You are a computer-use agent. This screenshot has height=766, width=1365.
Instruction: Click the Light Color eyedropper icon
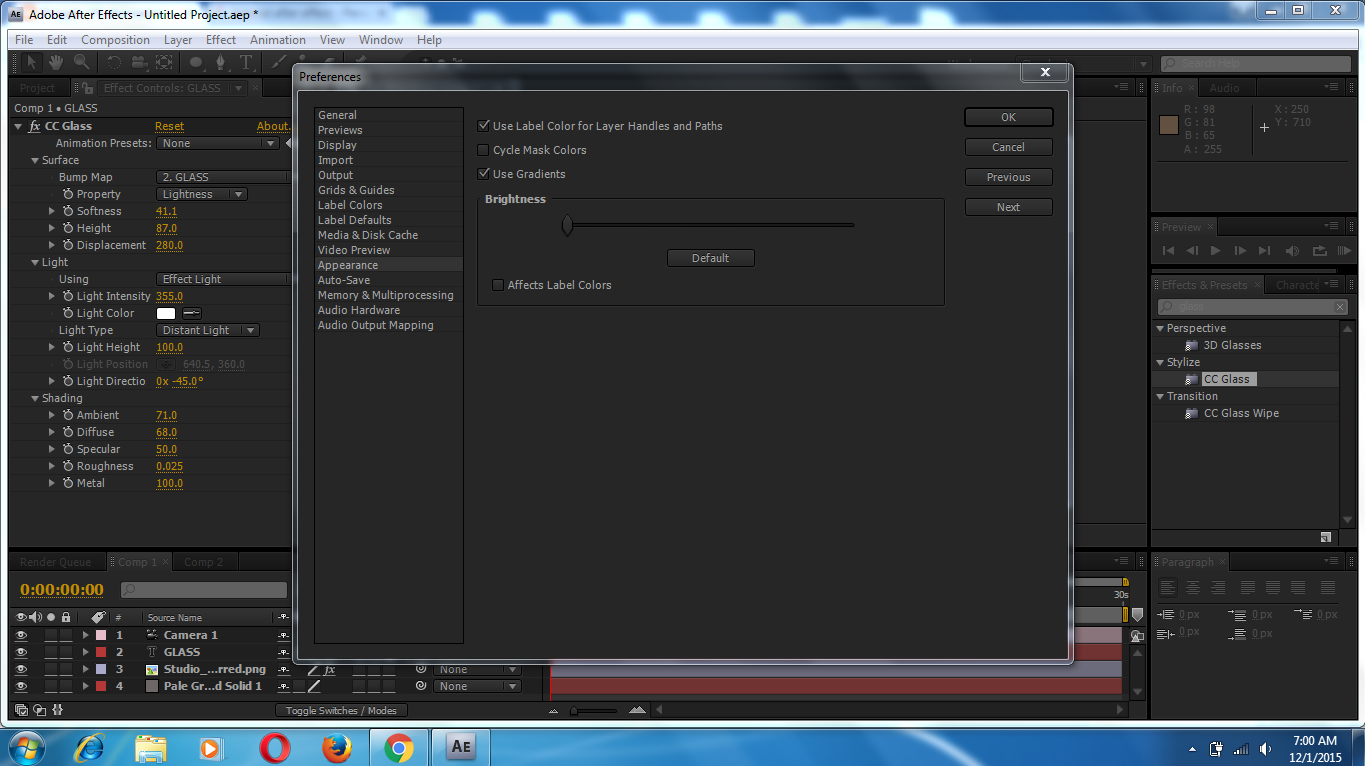(x=191, y=313)
